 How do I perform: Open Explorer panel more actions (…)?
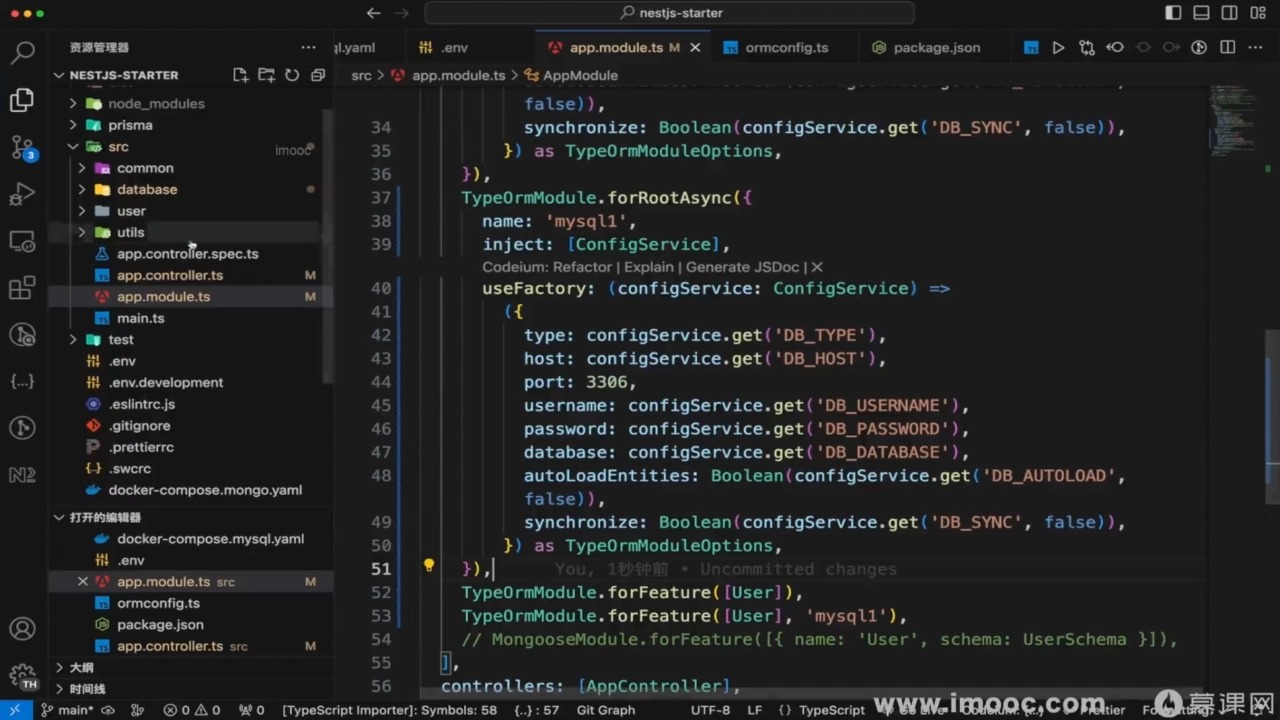[308, 47]
